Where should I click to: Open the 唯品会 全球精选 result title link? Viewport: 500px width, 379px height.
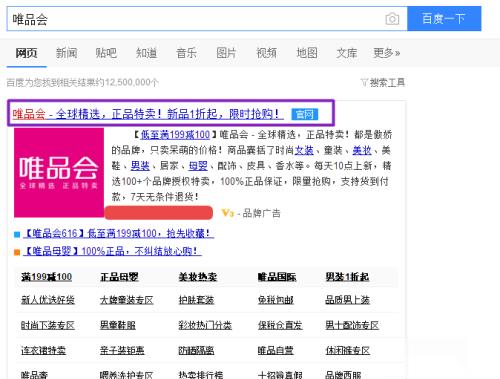pyautogui.click(x=148, y=114)
